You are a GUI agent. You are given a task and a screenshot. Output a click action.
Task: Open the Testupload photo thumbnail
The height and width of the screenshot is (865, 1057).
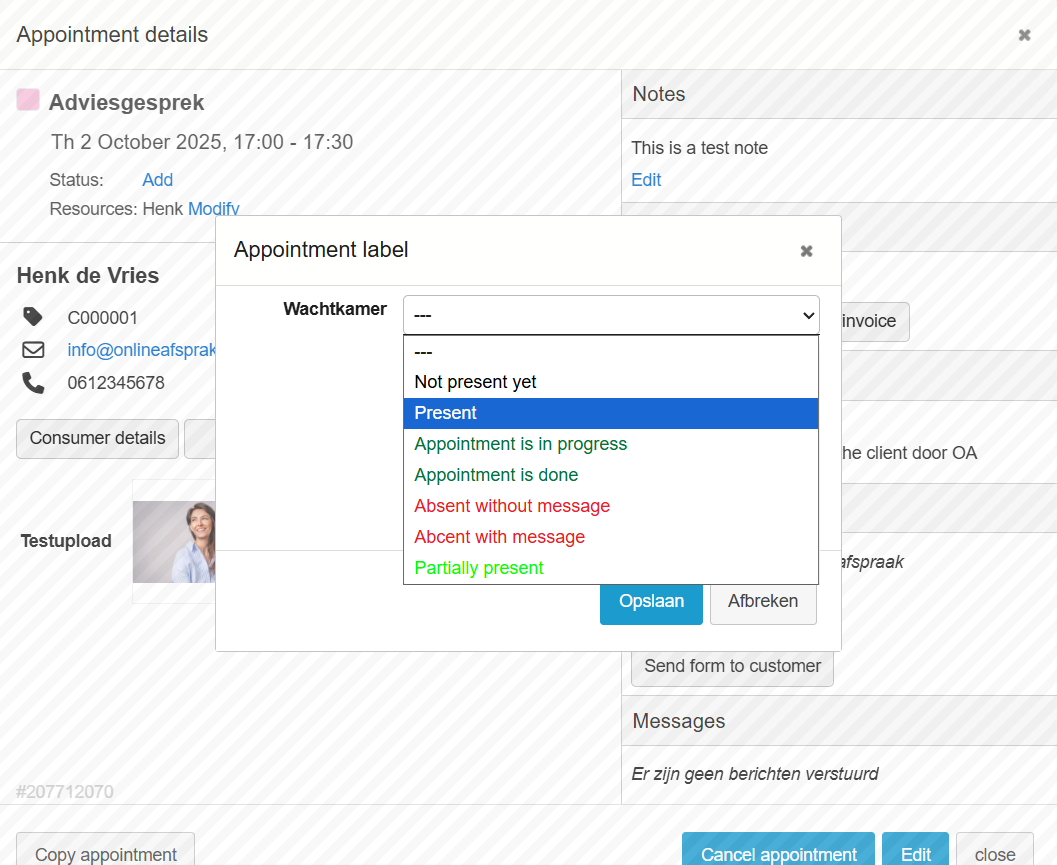tap(174, 541)
